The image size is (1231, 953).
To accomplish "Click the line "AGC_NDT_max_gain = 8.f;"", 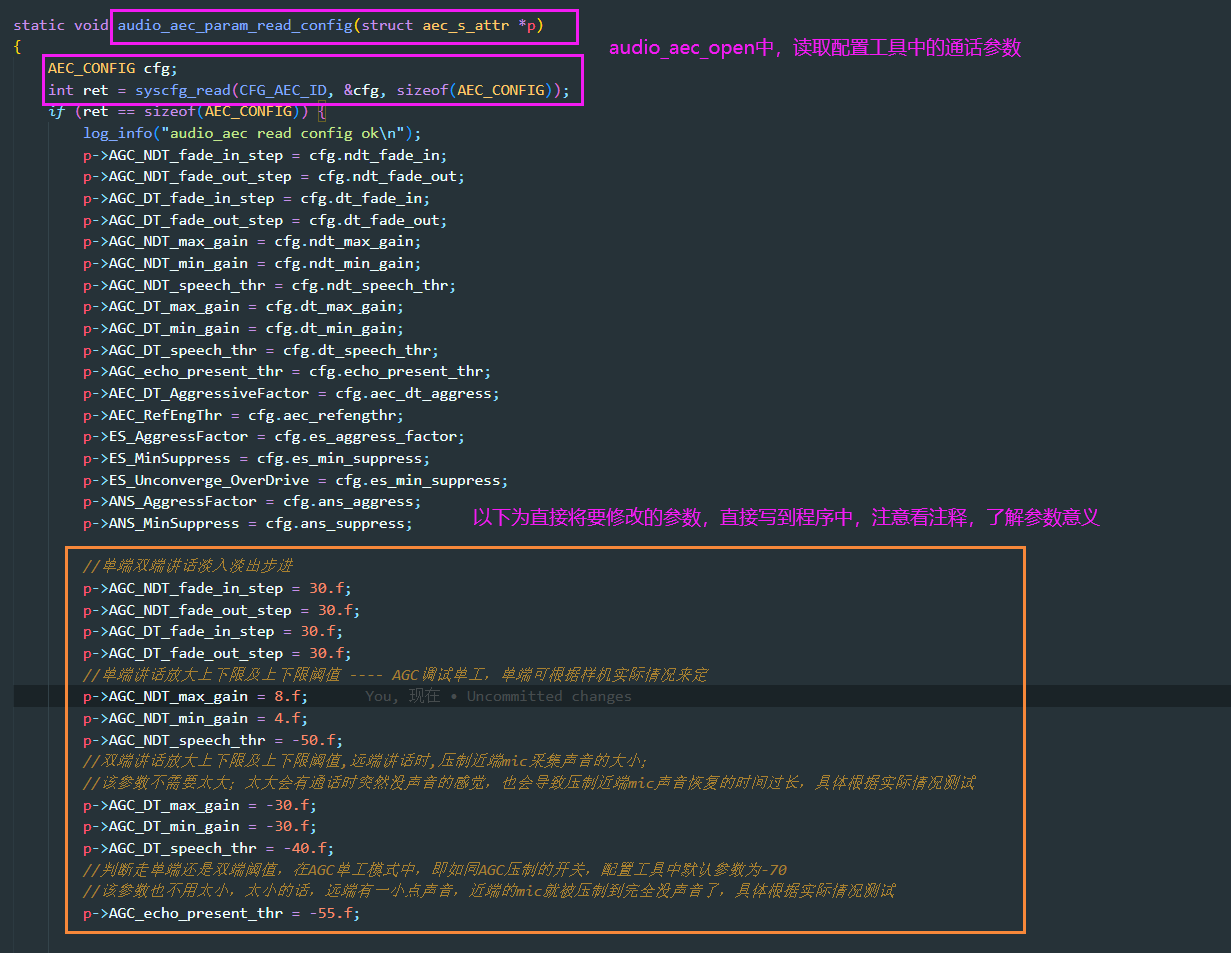I will pyautogui.click(x=195, y=696).
